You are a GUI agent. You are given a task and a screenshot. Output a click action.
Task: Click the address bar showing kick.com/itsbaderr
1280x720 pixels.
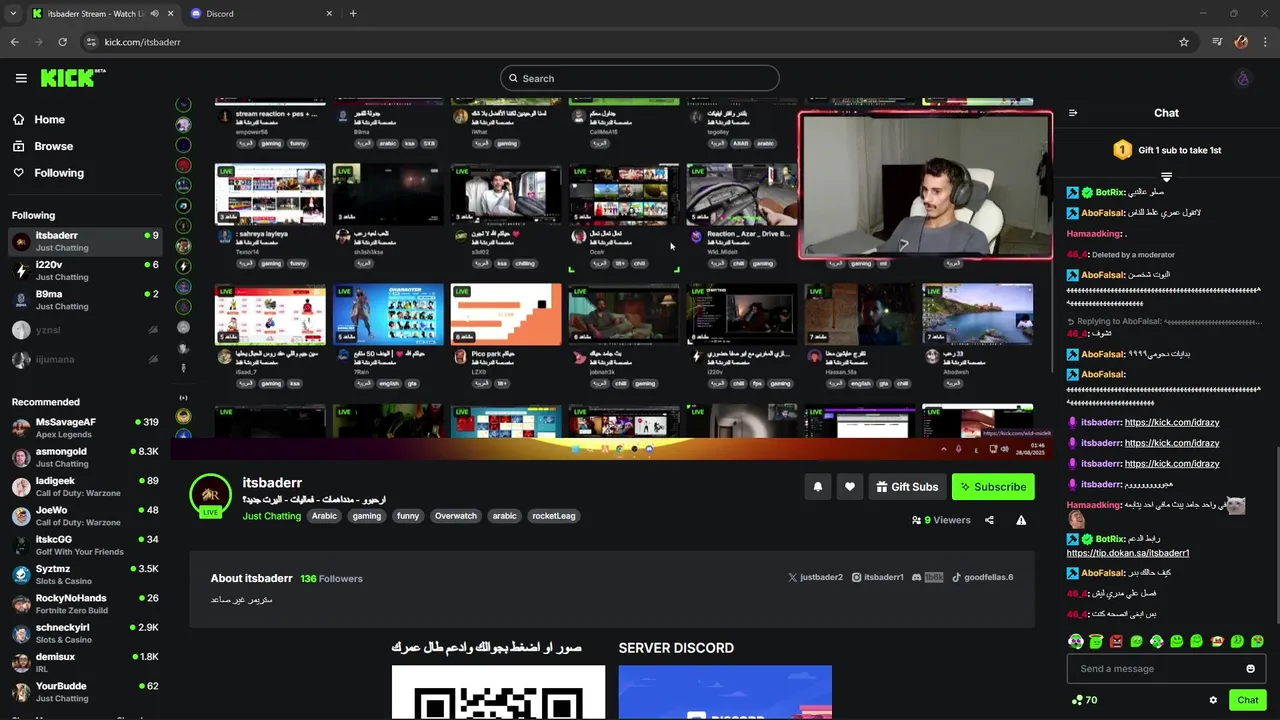[630, 42]
